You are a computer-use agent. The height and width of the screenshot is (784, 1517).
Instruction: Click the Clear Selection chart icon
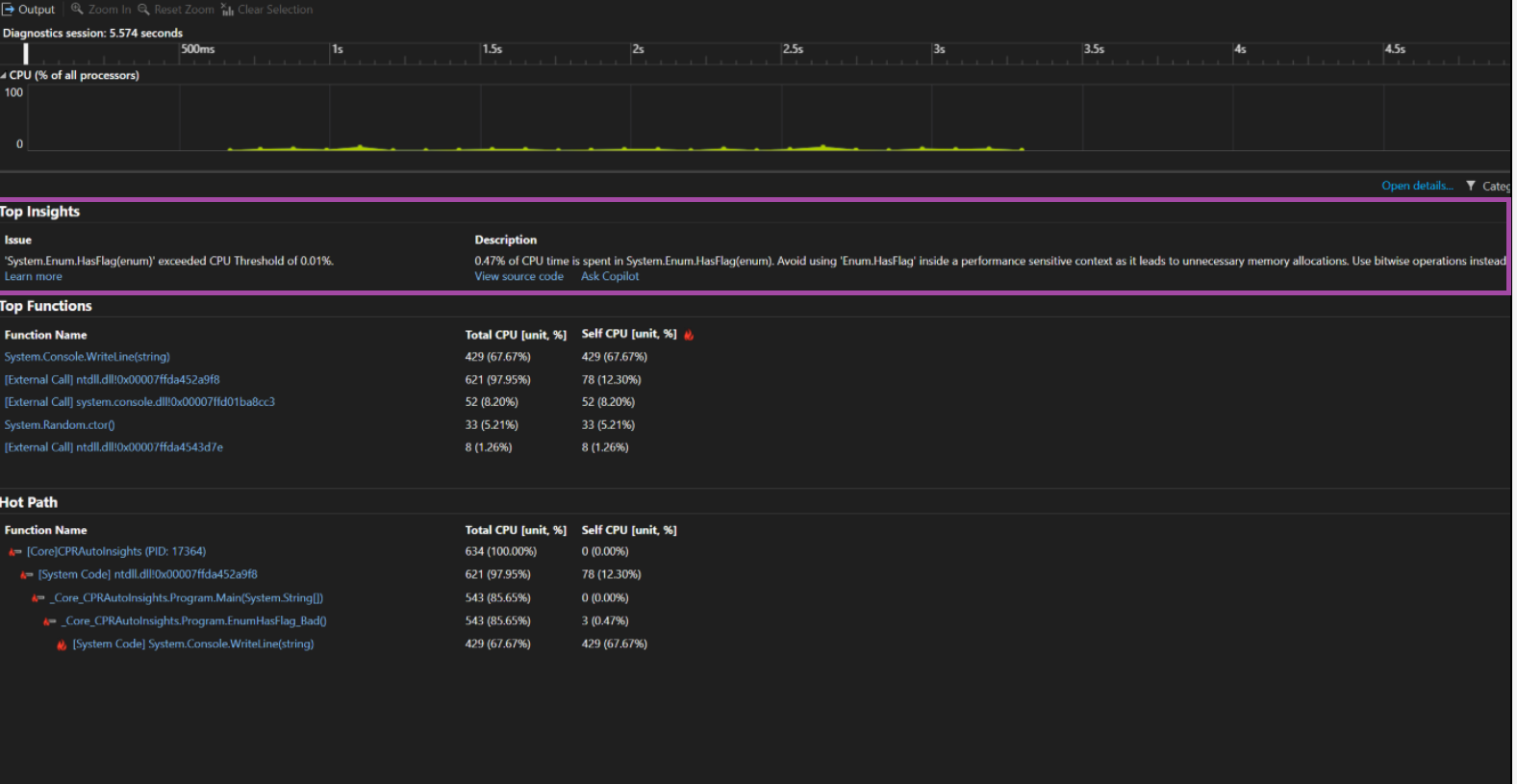click(227, 10)
